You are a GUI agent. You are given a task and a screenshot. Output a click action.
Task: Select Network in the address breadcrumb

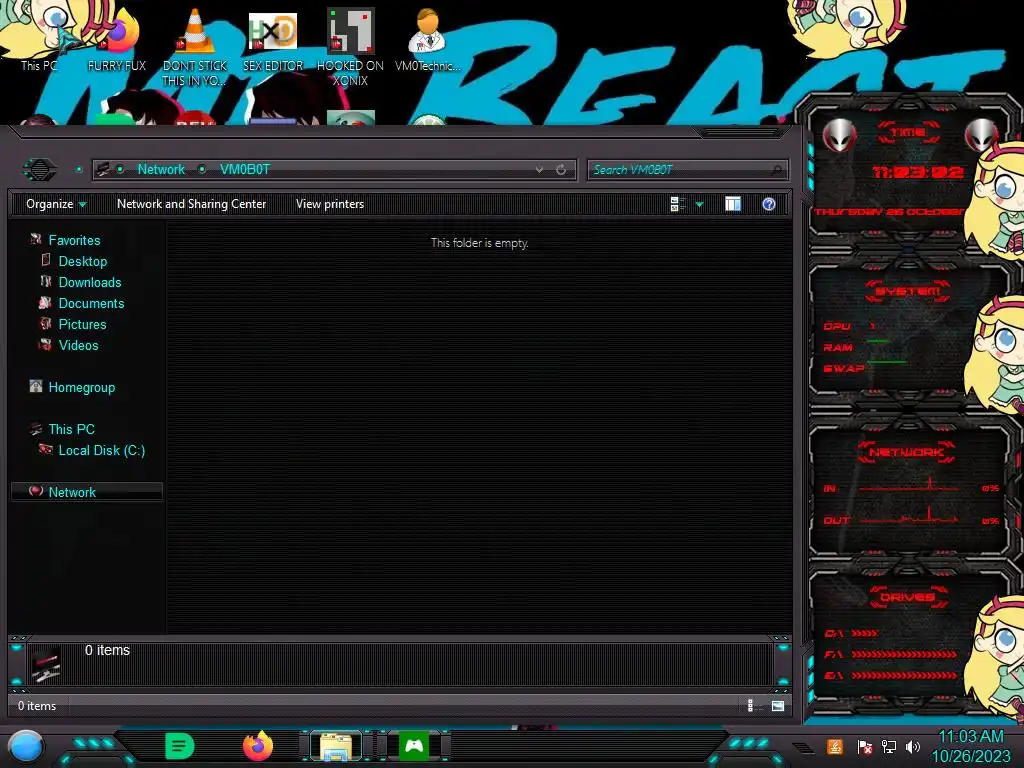pyautogui.click(x=161, y=169)
